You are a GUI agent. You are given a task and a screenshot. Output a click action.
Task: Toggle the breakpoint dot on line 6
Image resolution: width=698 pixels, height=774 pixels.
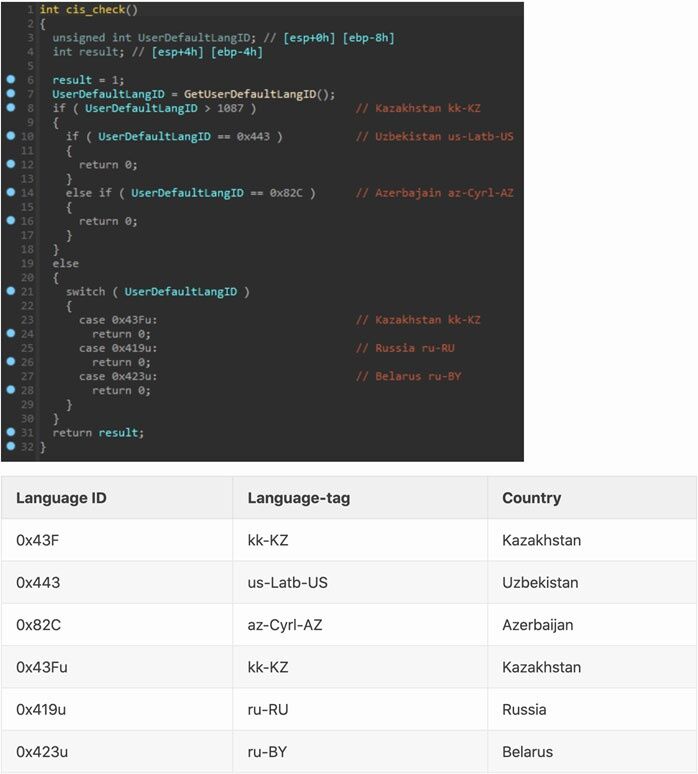11,79
